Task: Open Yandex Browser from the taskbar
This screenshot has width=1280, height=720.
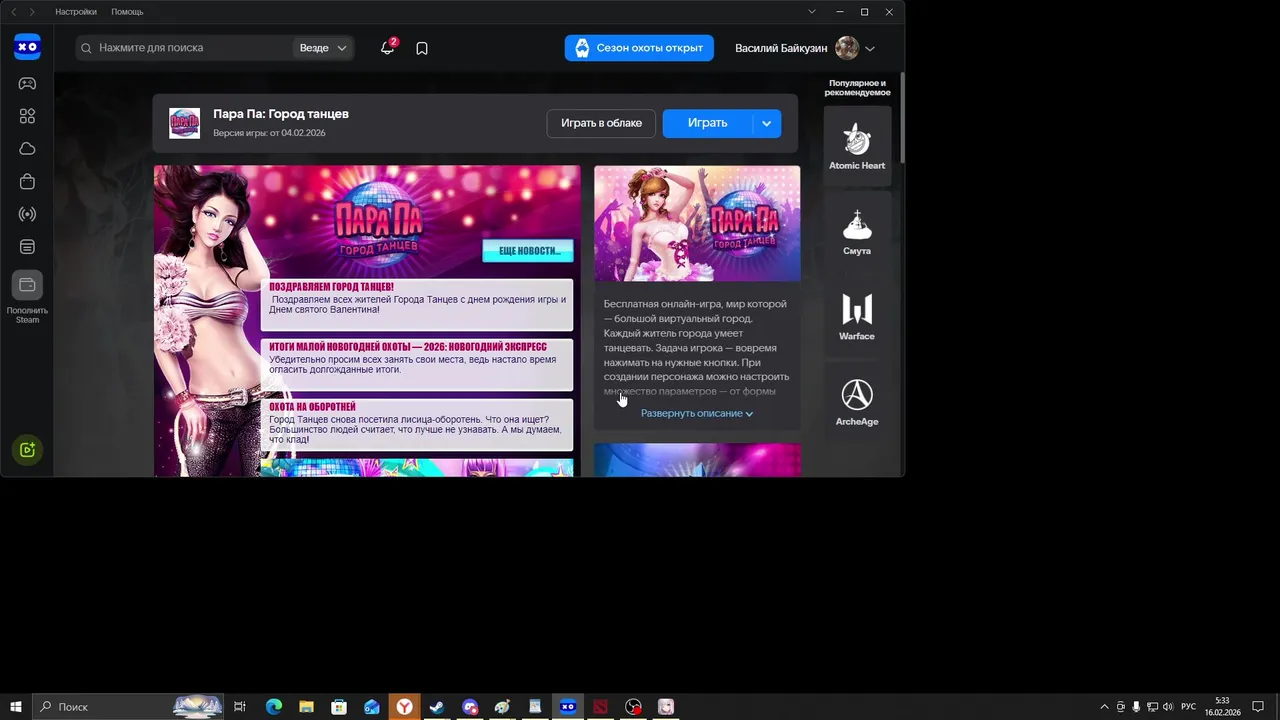Action: coord(404,707)
